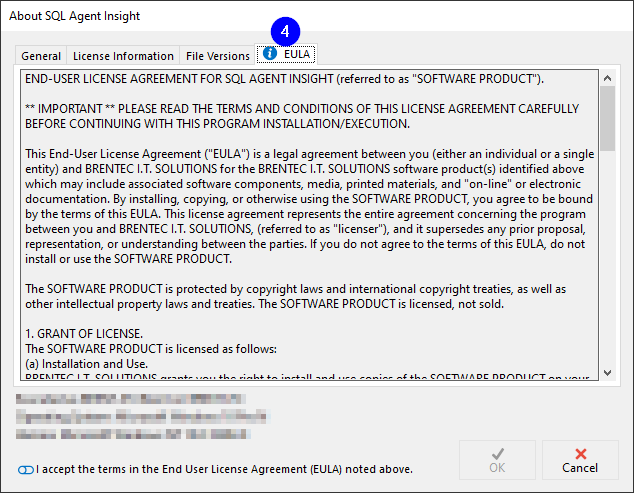Screen dimensions: 634x493
Task: Click 'The SOFTWARE PRODUCT is licensed as follows:' line
Action: 151,349
